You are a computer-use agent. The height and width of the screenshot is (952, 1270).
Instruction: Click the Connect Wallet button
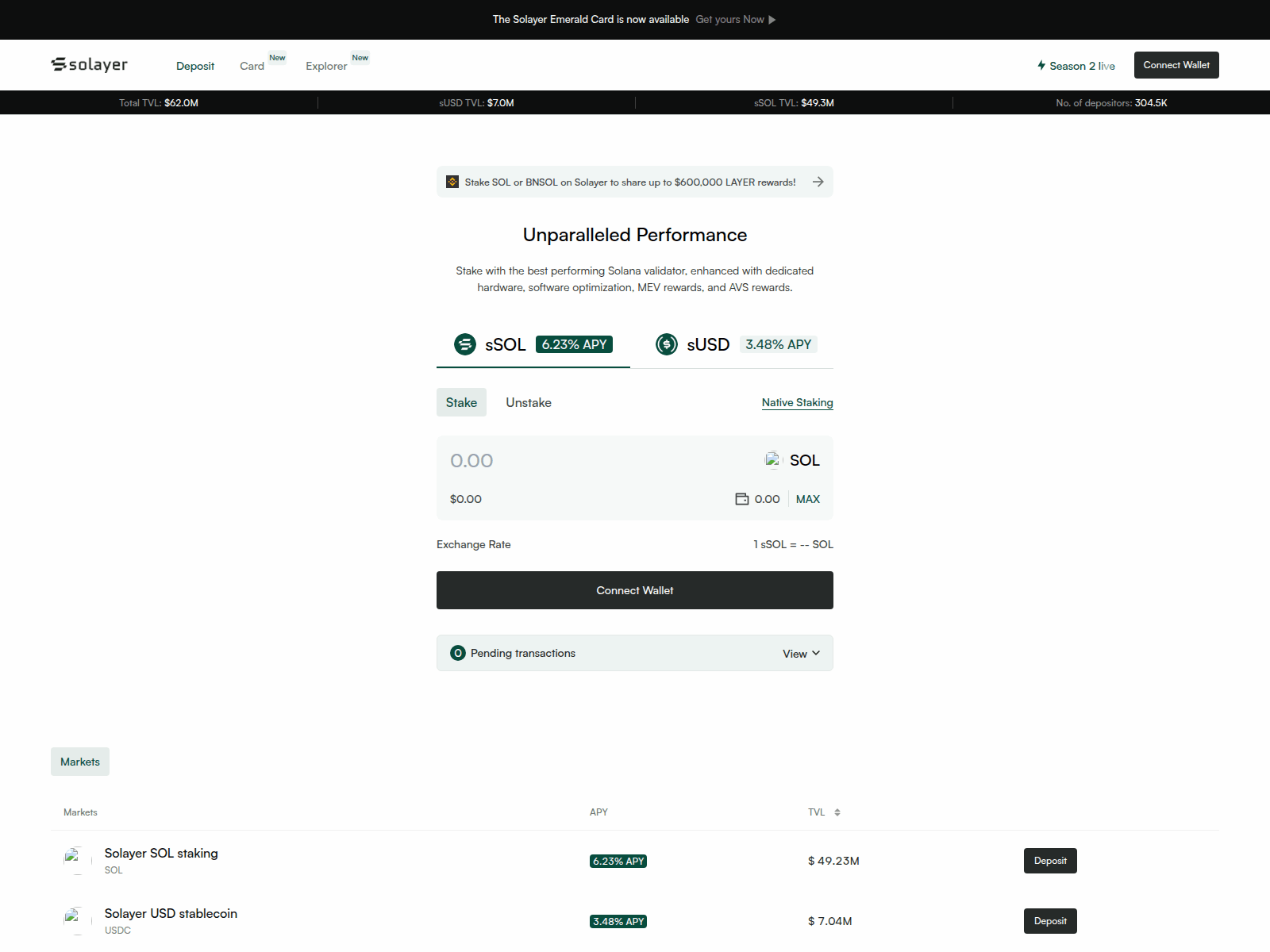(1176, 64)
